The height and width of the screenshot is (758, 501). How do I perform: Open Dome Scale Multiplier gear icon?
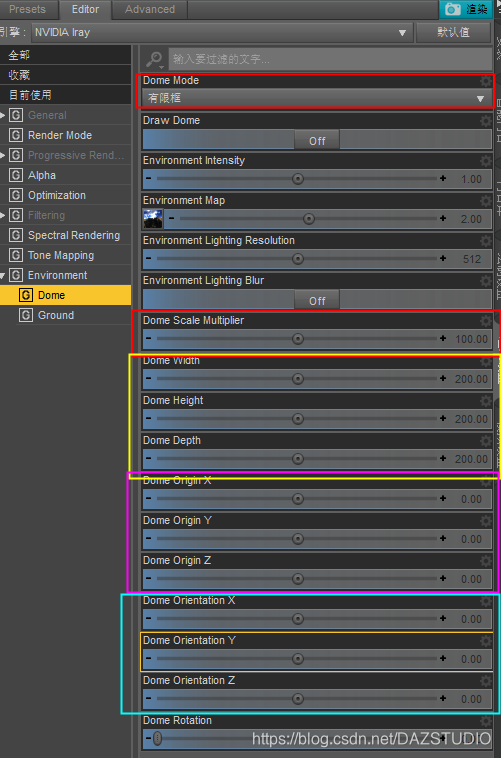click(x=486, y=321)
